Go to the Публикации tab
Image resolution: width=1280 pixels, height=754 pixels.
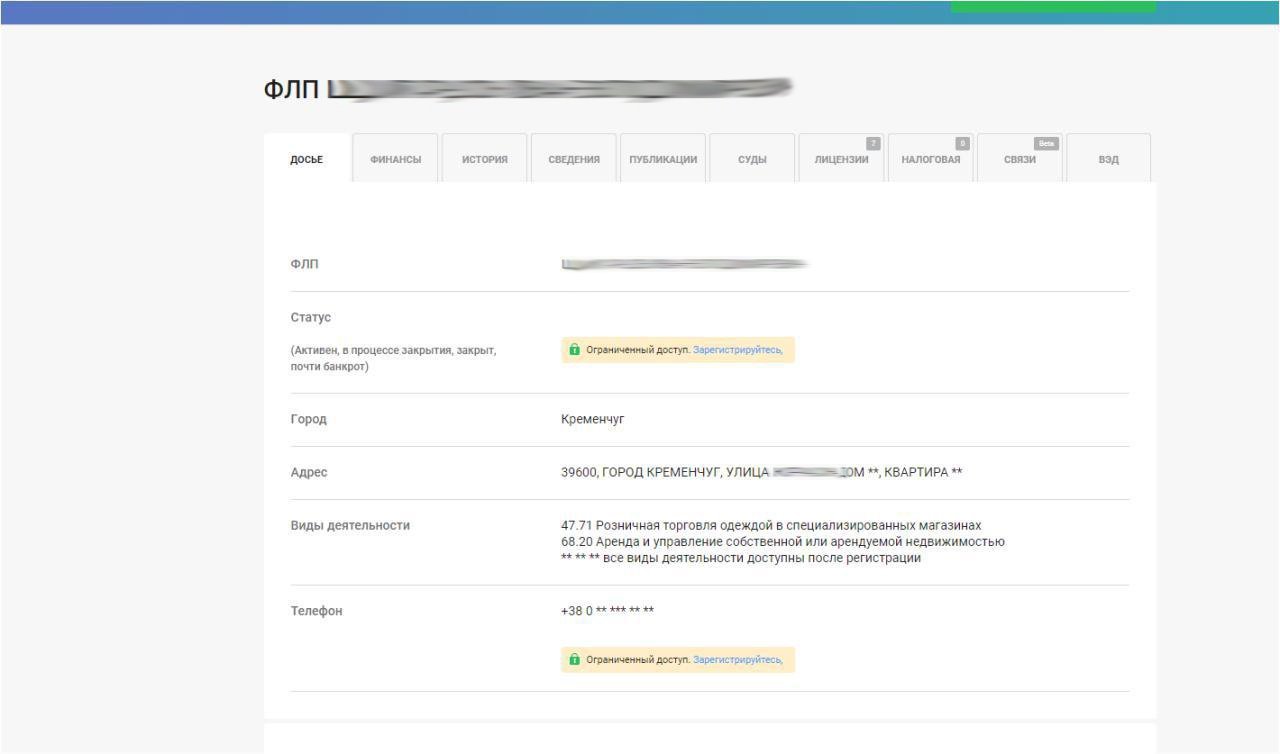coord(662,160)
